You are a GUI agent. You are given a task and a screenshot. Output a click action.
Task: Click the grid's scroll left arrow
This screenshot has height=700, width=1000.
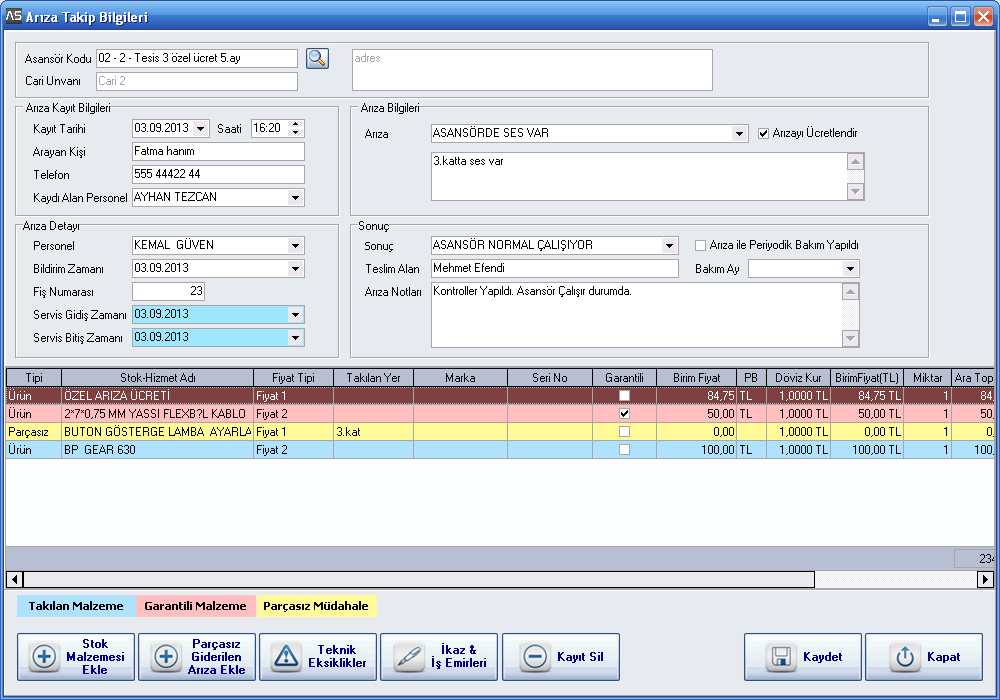(x=14, y=580)
